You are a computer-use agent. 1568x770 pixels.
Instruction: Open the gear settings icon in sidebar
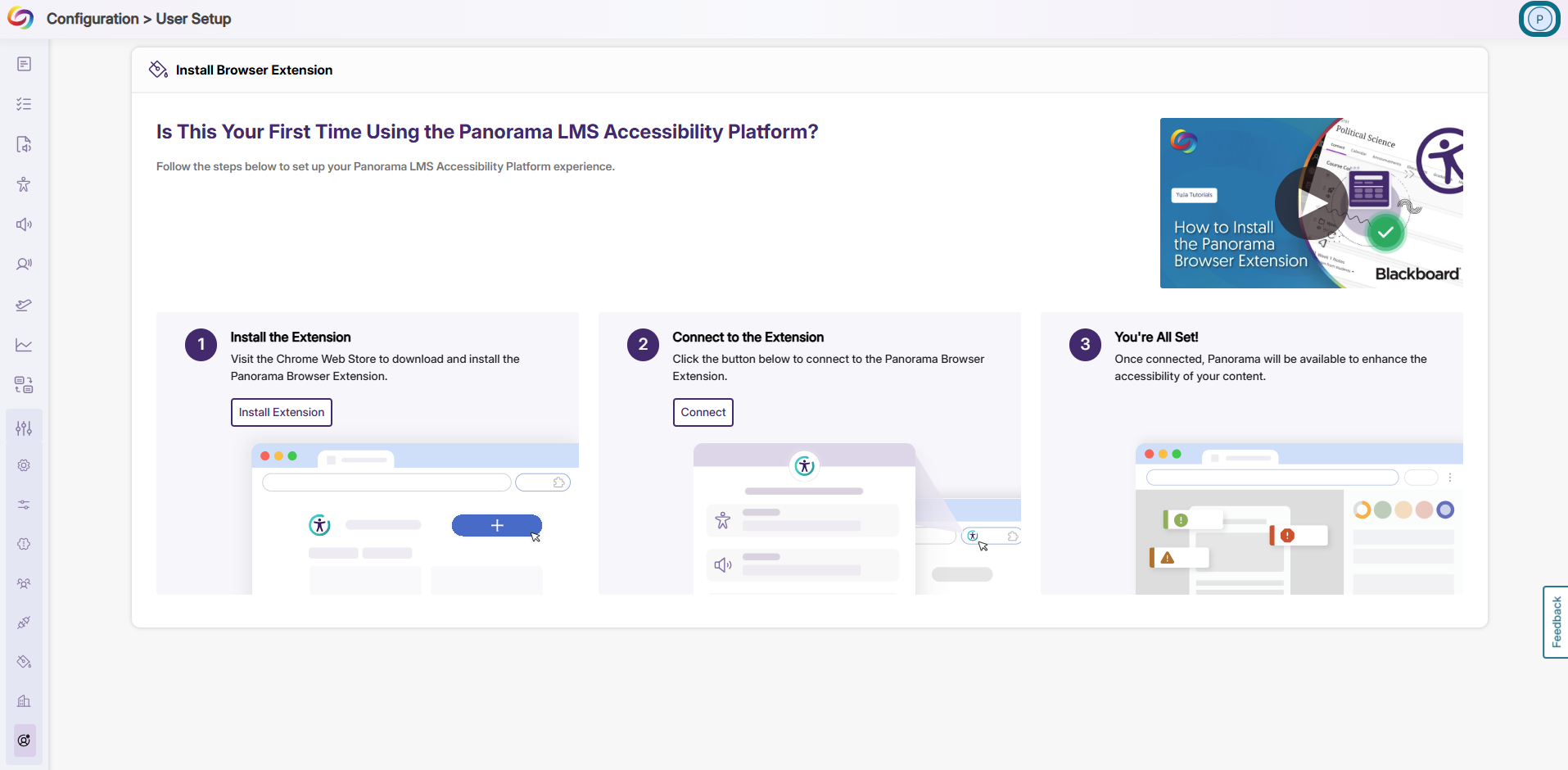coord(24,465)
